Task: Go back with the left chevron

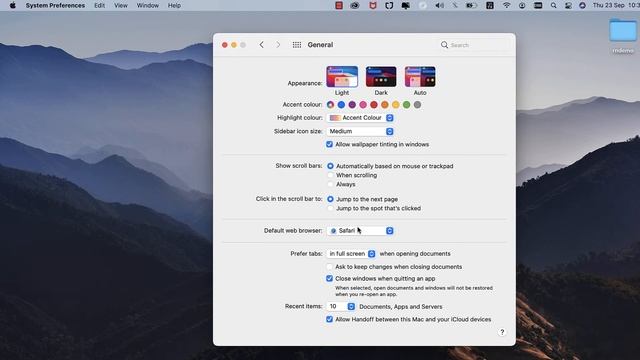Action: pos(262,44)
